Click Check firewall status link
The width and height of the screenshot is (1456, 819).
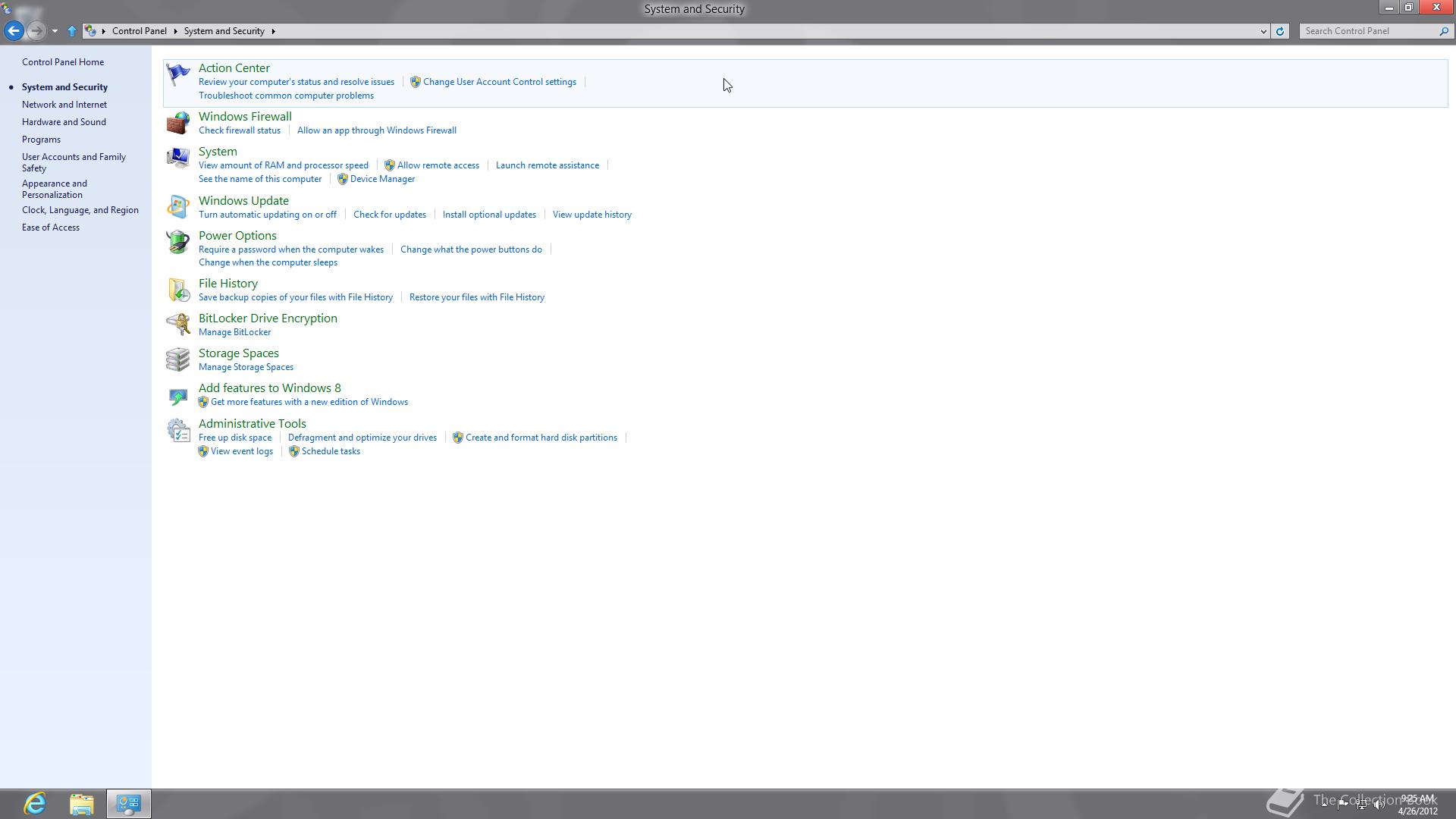click(x=240, y=130)
